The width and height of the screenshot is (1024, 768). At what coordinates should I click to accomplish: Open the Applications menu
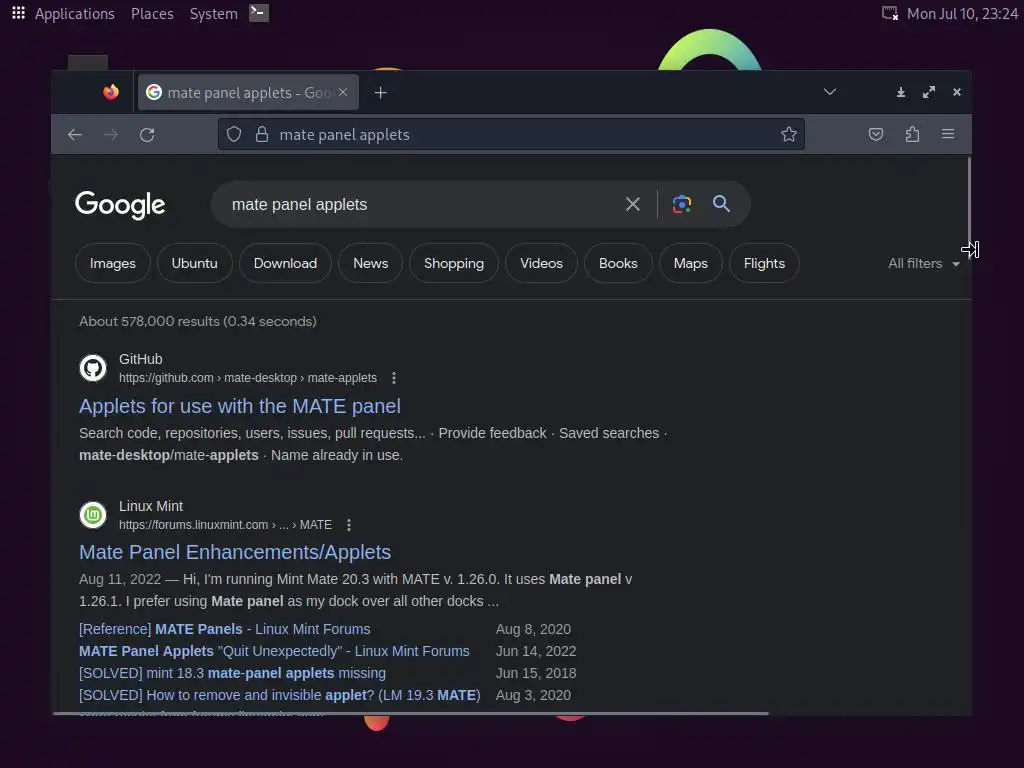tap(74, 14)
